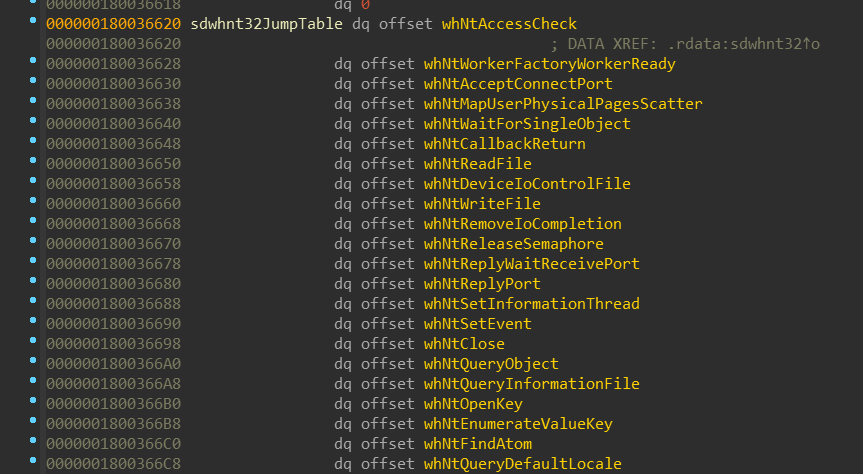
Task: Open the whNtDeviceIoControlFile reference
Action: (527, 183)
